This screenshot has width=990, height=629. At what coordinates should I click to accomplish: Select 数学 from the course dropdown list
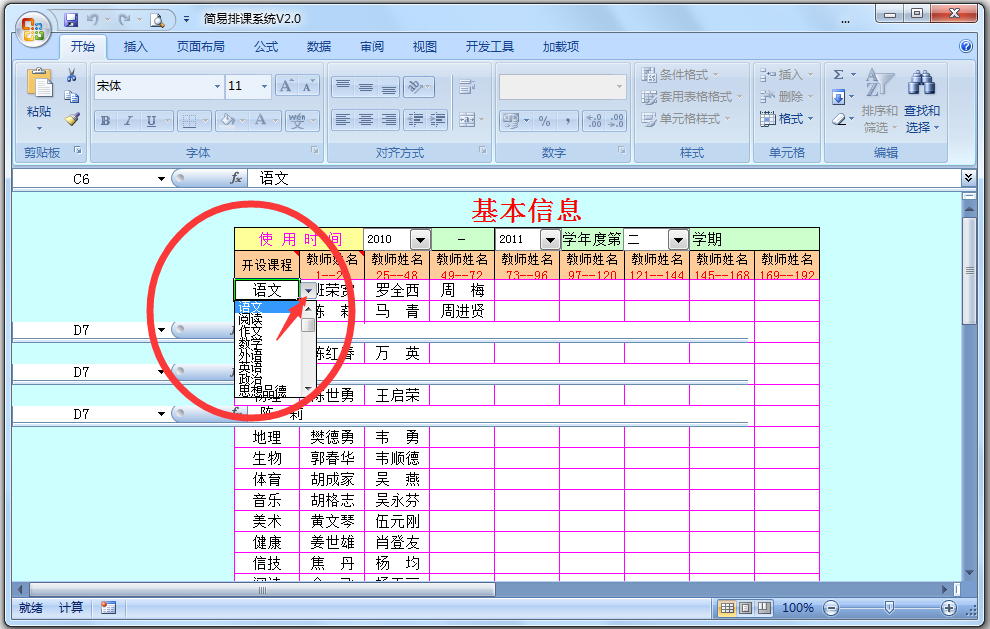coord(250,343)
